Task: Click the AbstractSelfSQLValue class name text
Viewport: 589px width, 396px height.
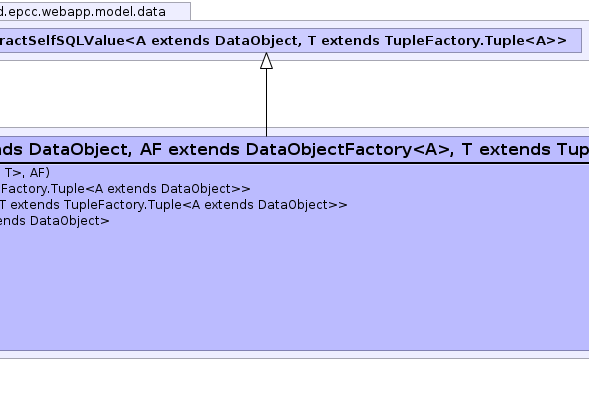Action: (62, 41)
